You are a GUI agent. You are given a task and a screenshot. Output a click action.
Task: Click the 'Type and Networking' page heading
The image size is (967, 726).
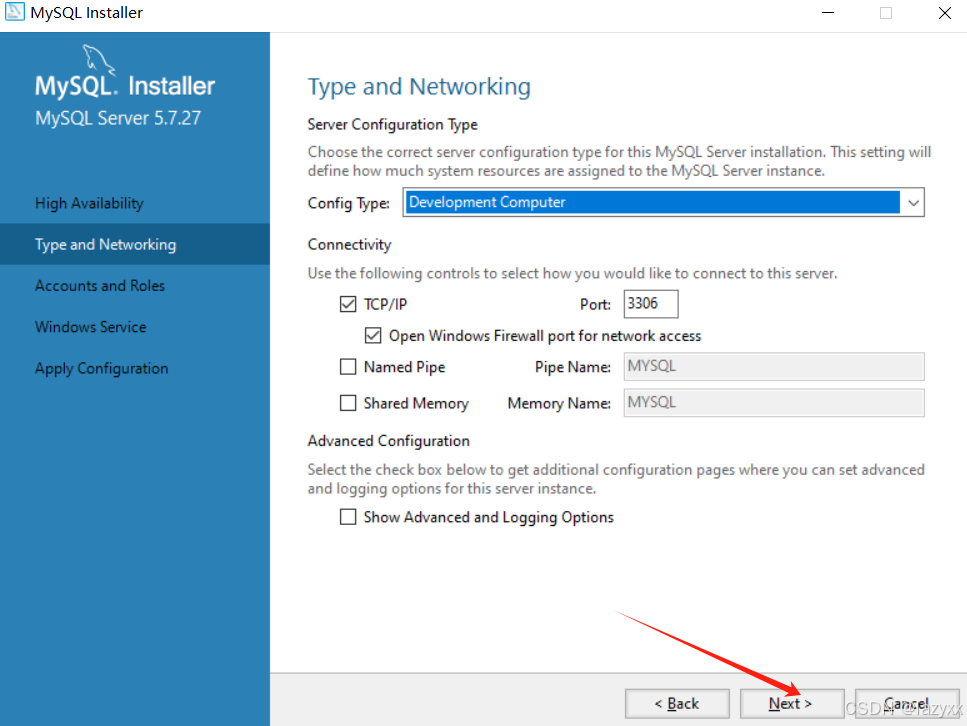click(419, 86)
